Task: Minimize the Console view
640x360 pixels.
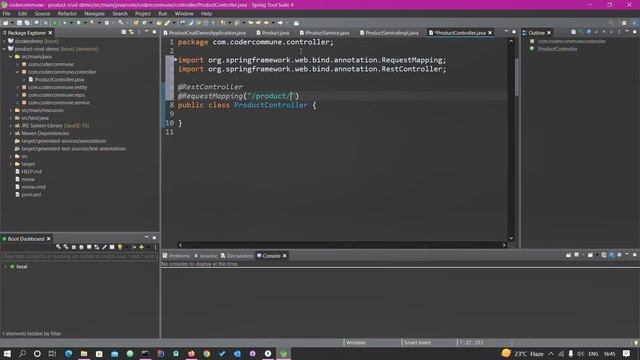Action: [x=627, y=255]
